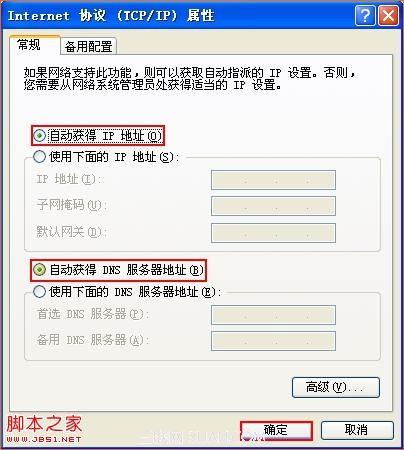The width and height of the screenshot is (404, 450).
Task: Click the 子网掩码 input field
Action: pyautogui.click(x=273, y=206)
